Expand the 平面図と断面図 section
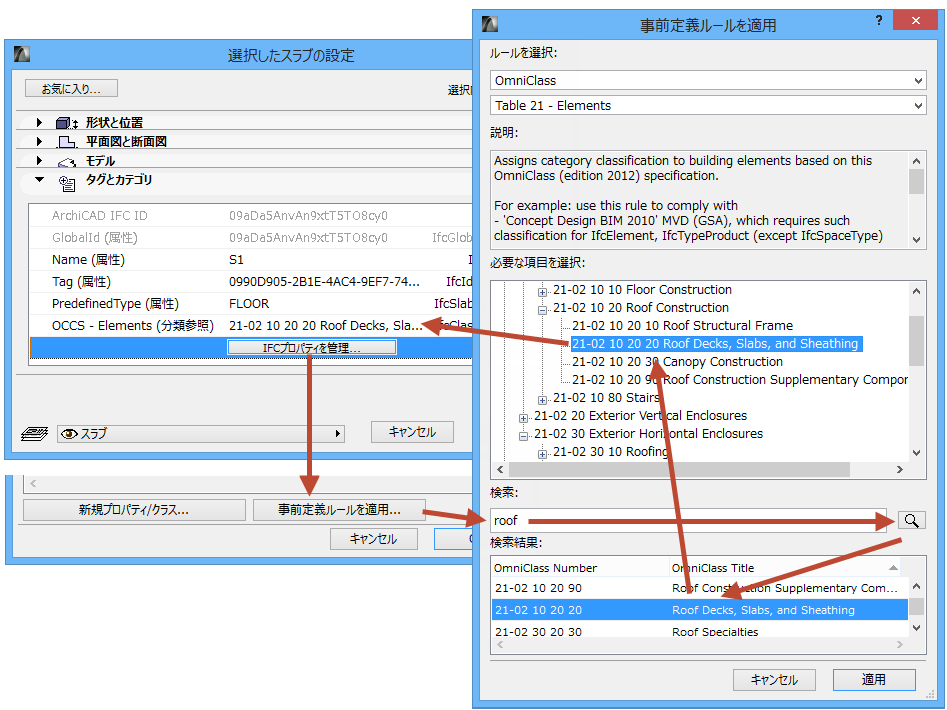Image resolution: width=947 pixels, height=710 pixels. coord(39,141)
